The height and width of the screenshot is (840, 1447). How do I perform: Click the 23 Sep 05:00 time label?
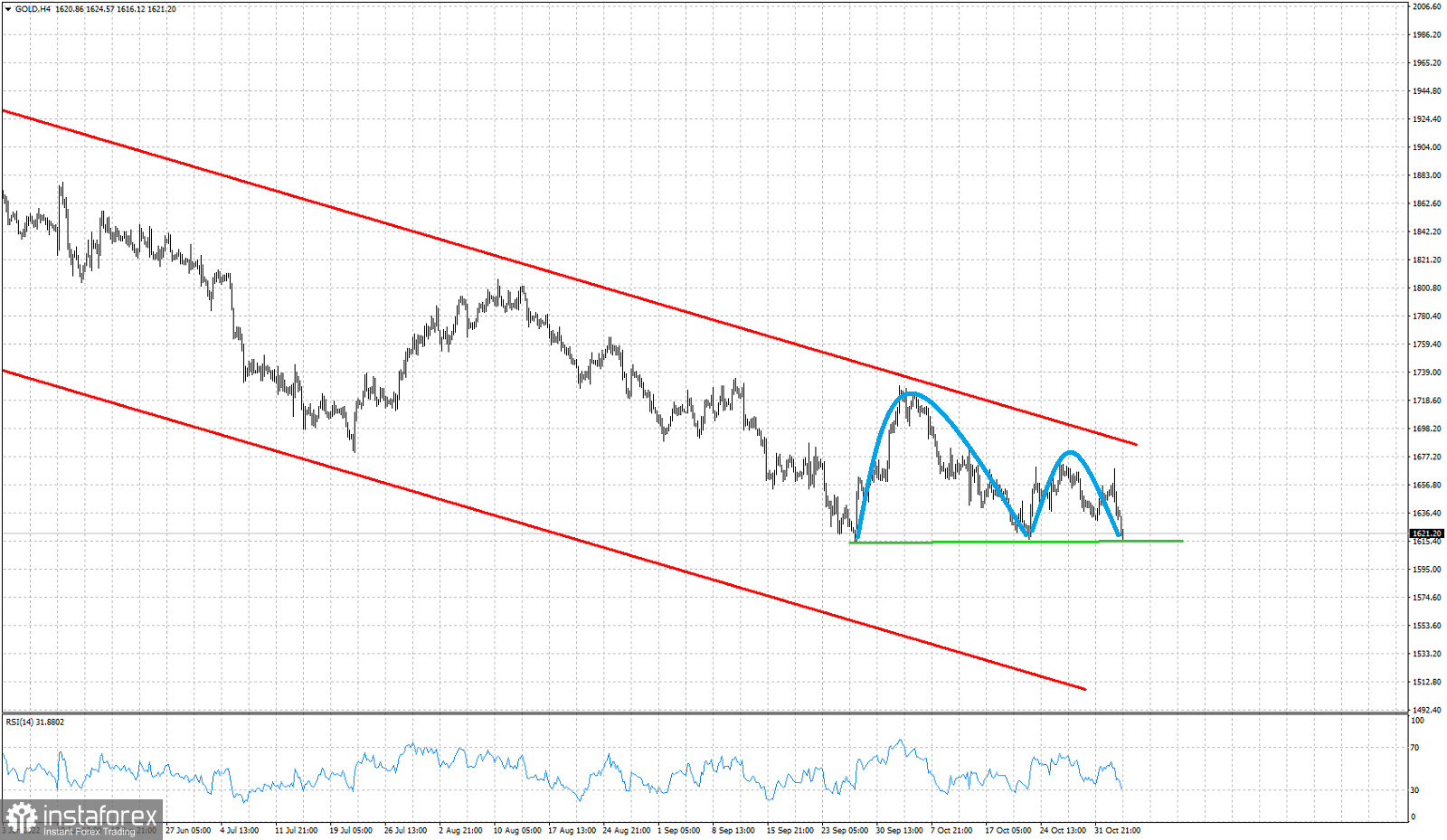pyautogui.click(x=845, y=830)
